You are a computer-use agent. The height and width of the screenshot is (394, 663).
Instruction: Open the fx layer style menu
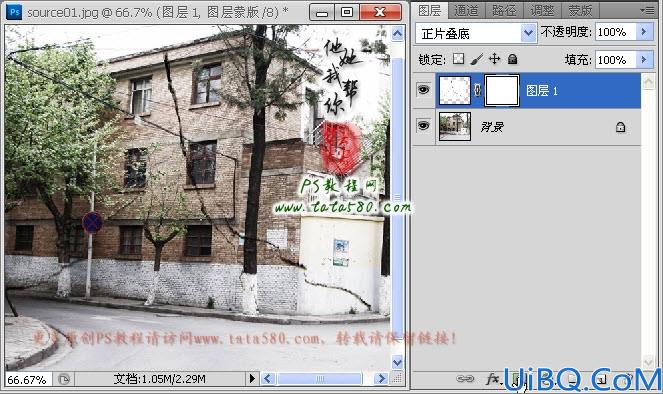493,378
